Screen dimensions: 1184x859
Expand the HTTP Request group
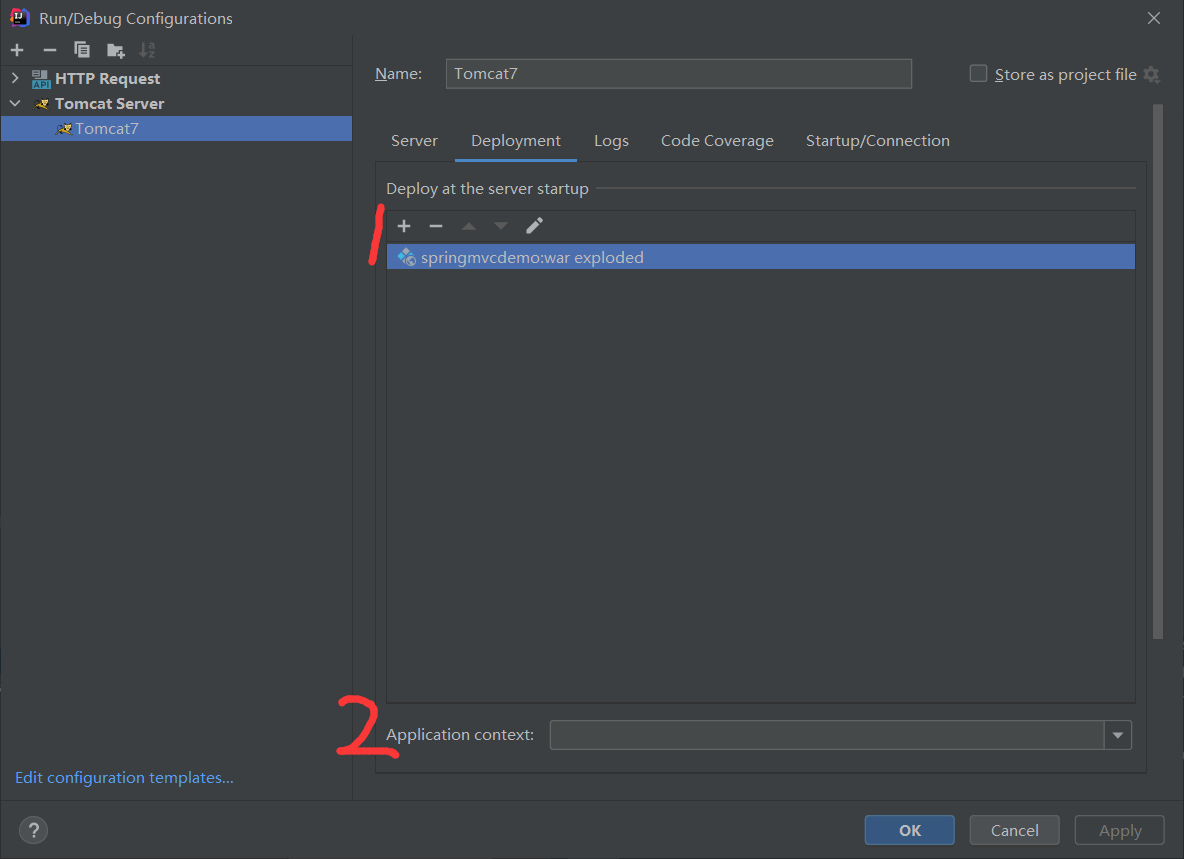[x=15, y=78]
